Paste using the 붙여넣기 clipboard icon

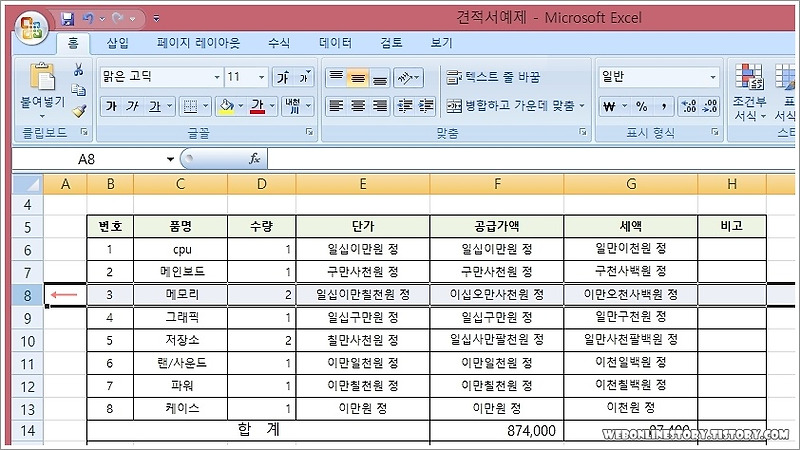[43, 77]
